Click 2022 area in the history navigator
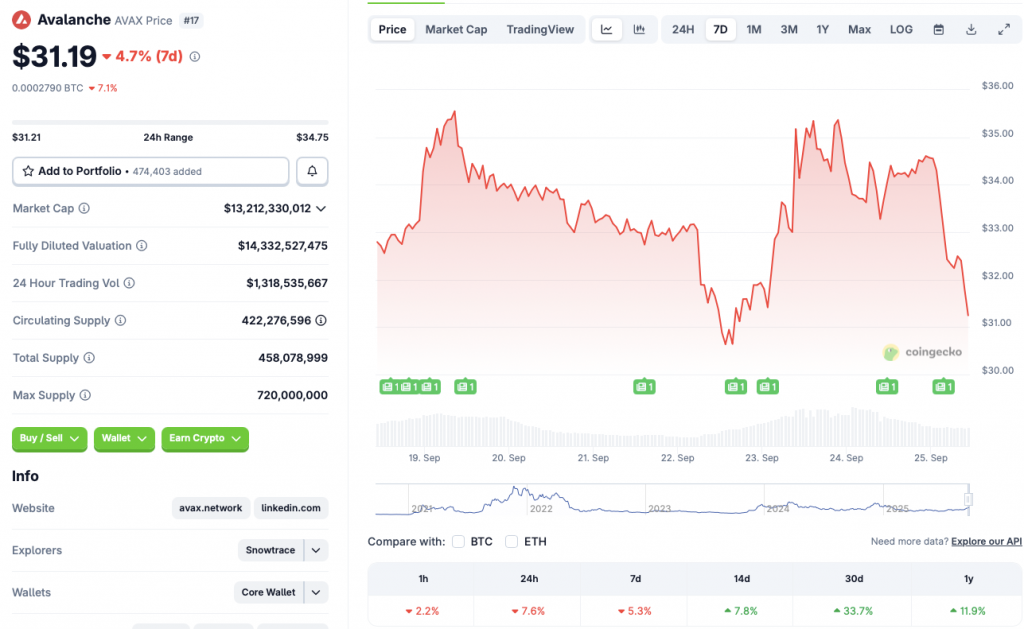Viewport: 1024px width, 629px height. click(541, 508)
